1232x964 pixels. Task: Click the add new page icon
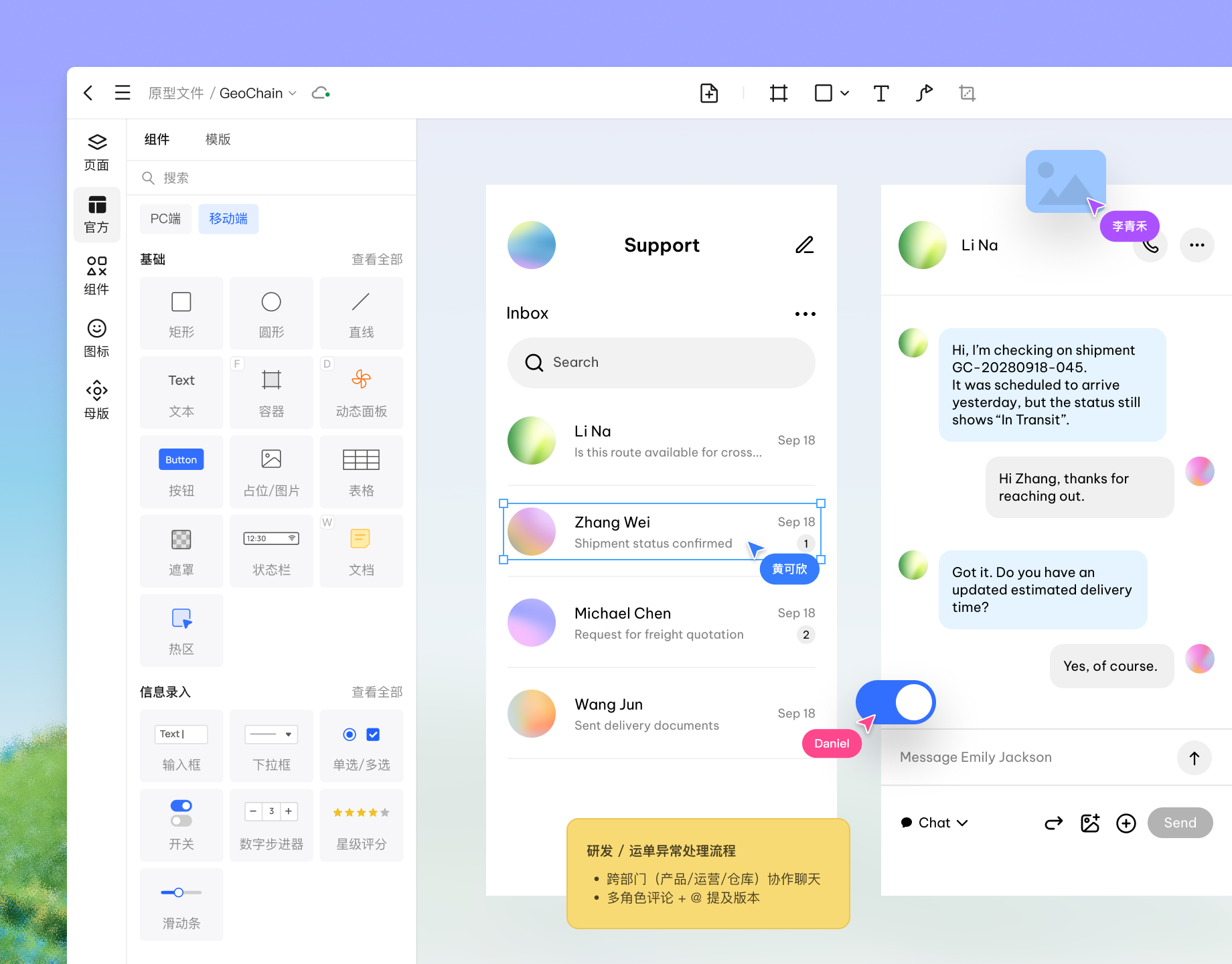708,93
